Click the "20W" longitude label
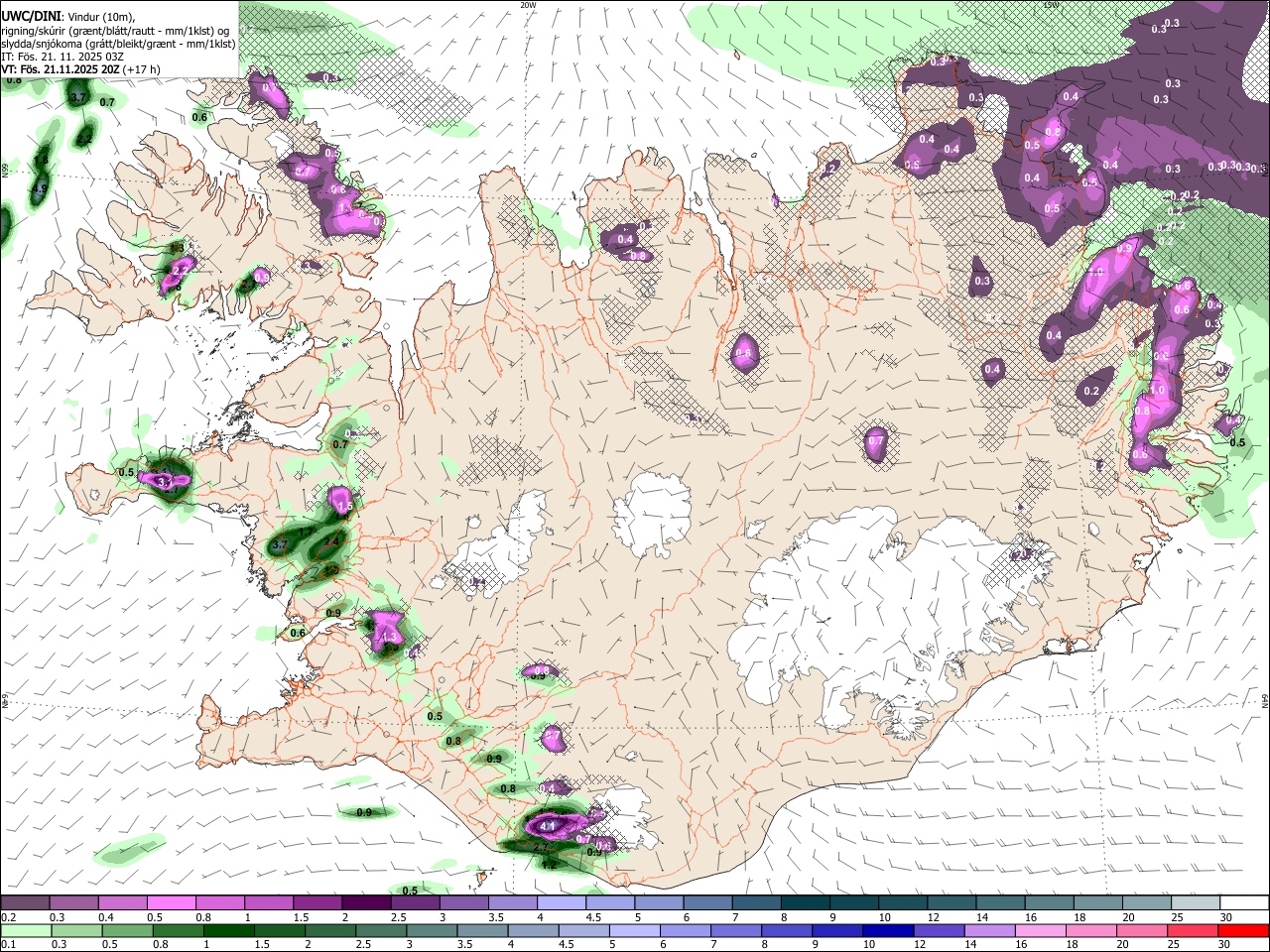 (528, 5)
